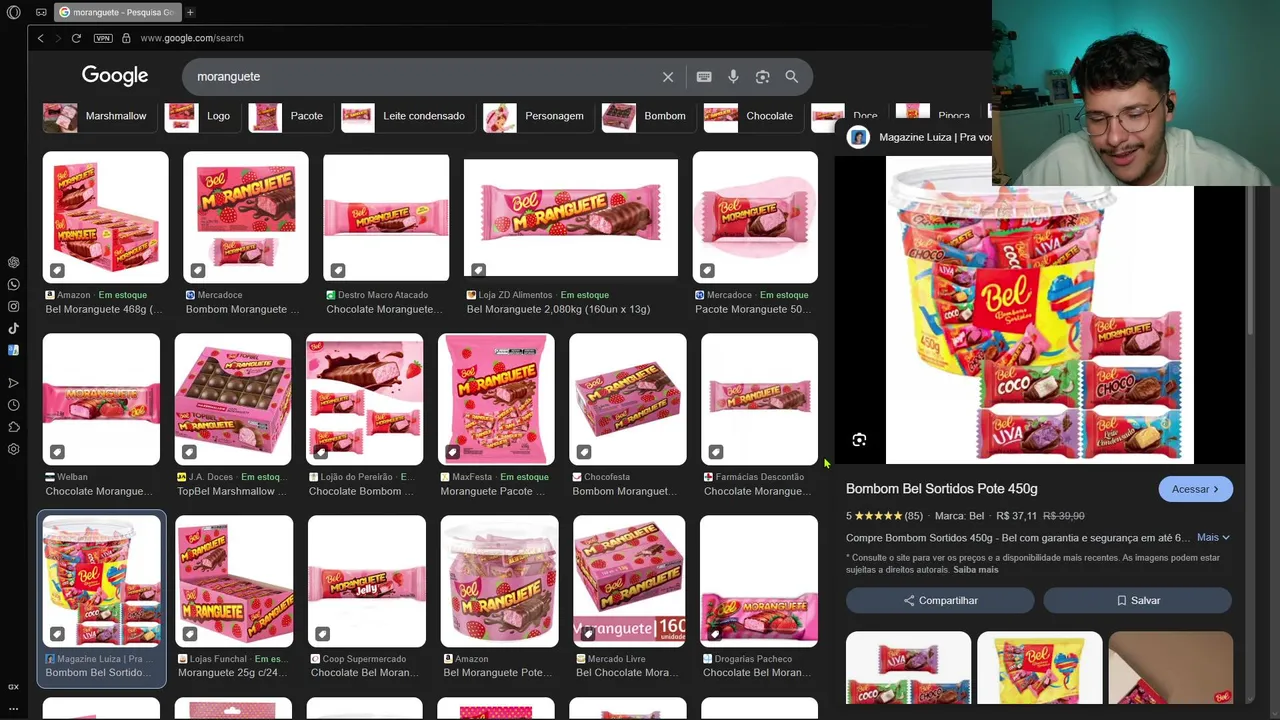Open ChatGPT in Opera sidebar
The height and width of the screenshot is (720, 1280).
pos(14,262)
